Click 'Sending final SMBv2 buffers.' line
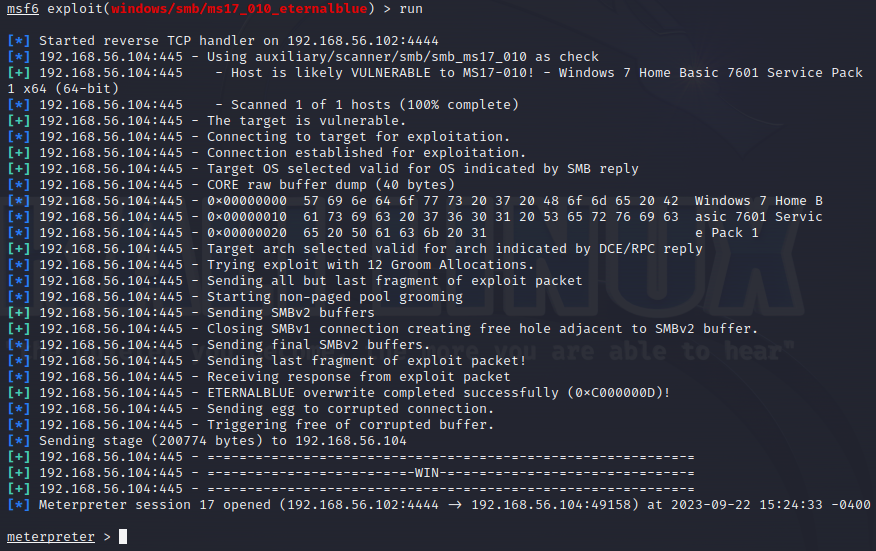 (x=218, y=345)
